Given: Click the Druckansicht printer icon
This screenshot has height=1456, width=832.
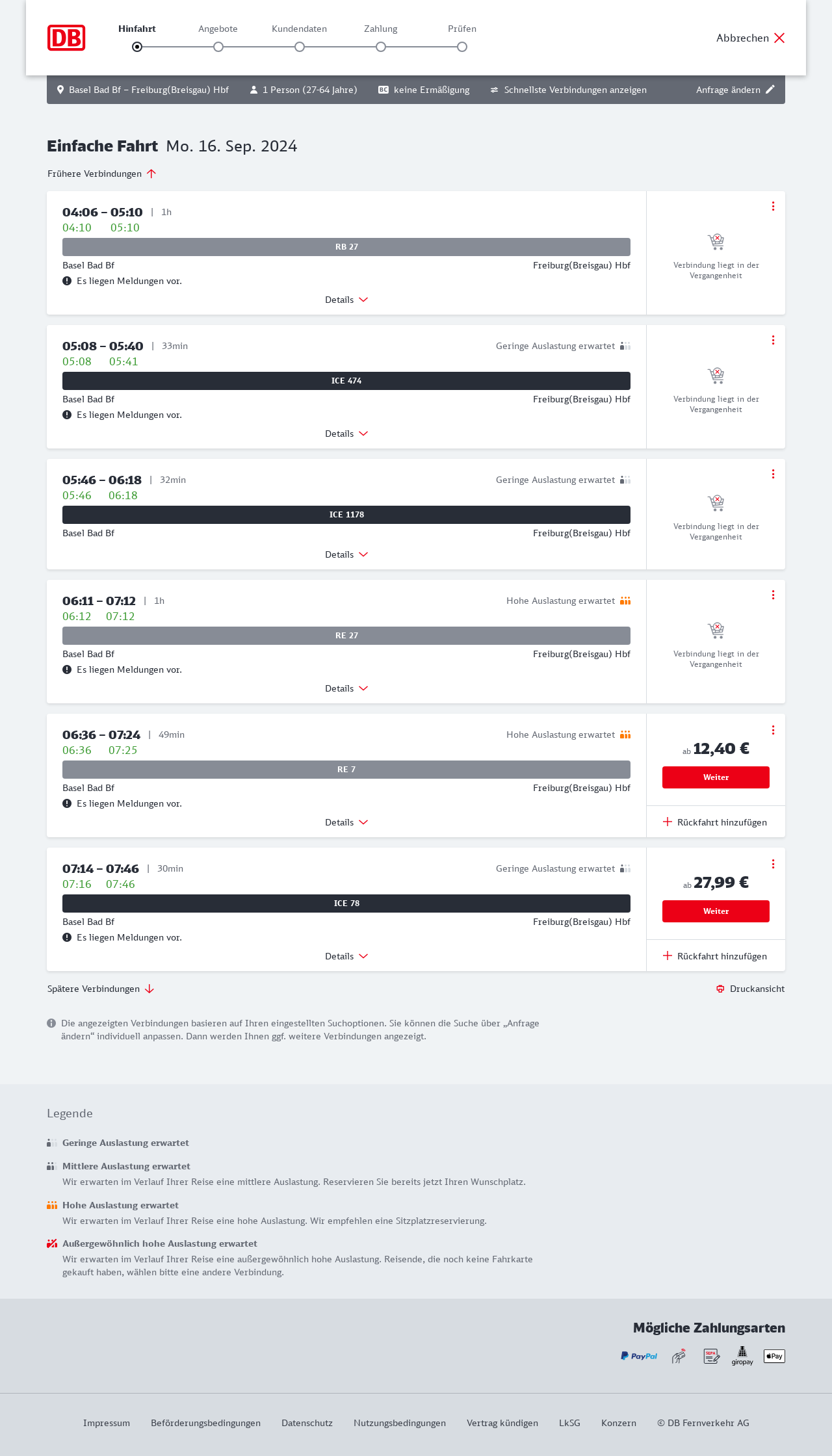Looking at the screenshot, I should point(720,989).
